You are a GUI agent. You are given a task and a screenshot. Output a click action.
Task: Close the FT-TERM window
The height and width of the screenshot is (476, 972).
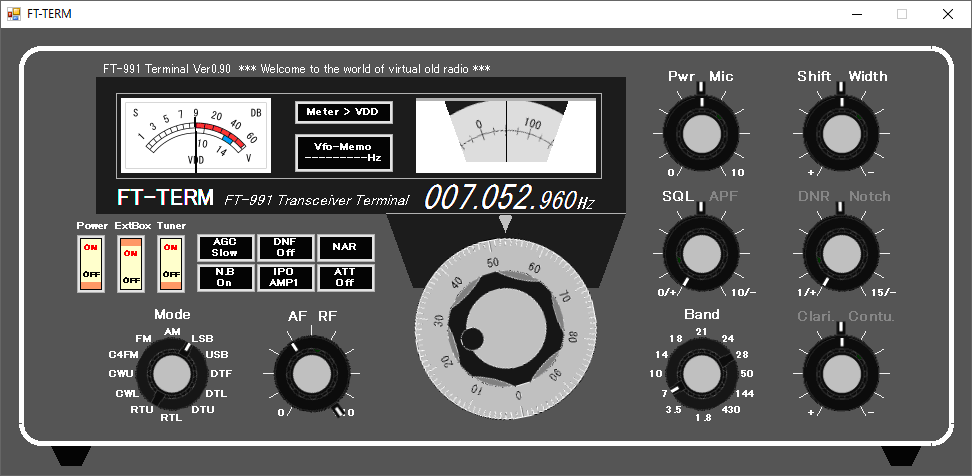tap(948, 14)
